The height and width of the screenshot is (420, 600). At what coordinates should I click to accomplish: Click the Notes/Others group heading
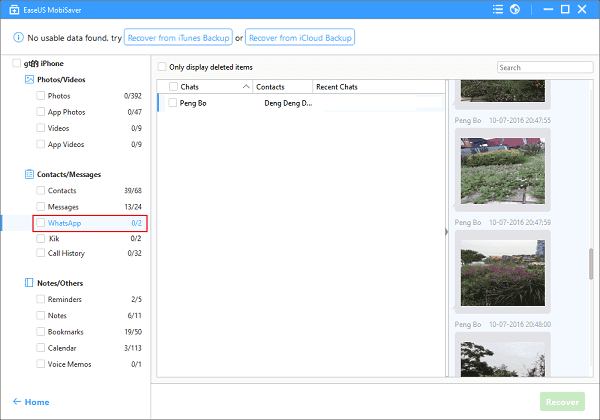(x=60, y=283)
